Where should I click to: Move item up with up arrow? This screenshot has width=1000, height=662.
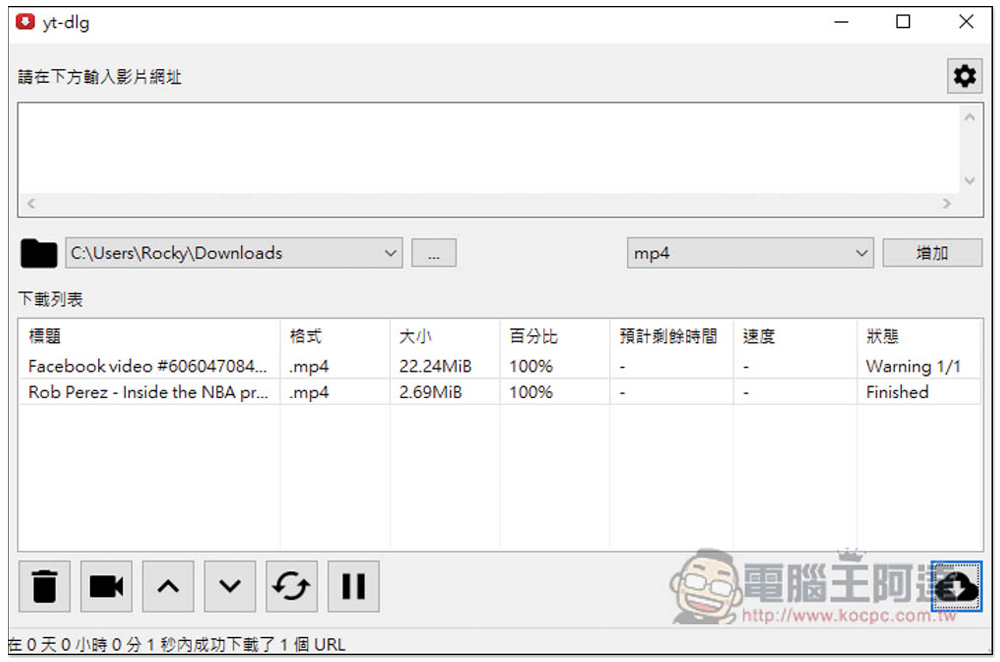pos(168,586)
